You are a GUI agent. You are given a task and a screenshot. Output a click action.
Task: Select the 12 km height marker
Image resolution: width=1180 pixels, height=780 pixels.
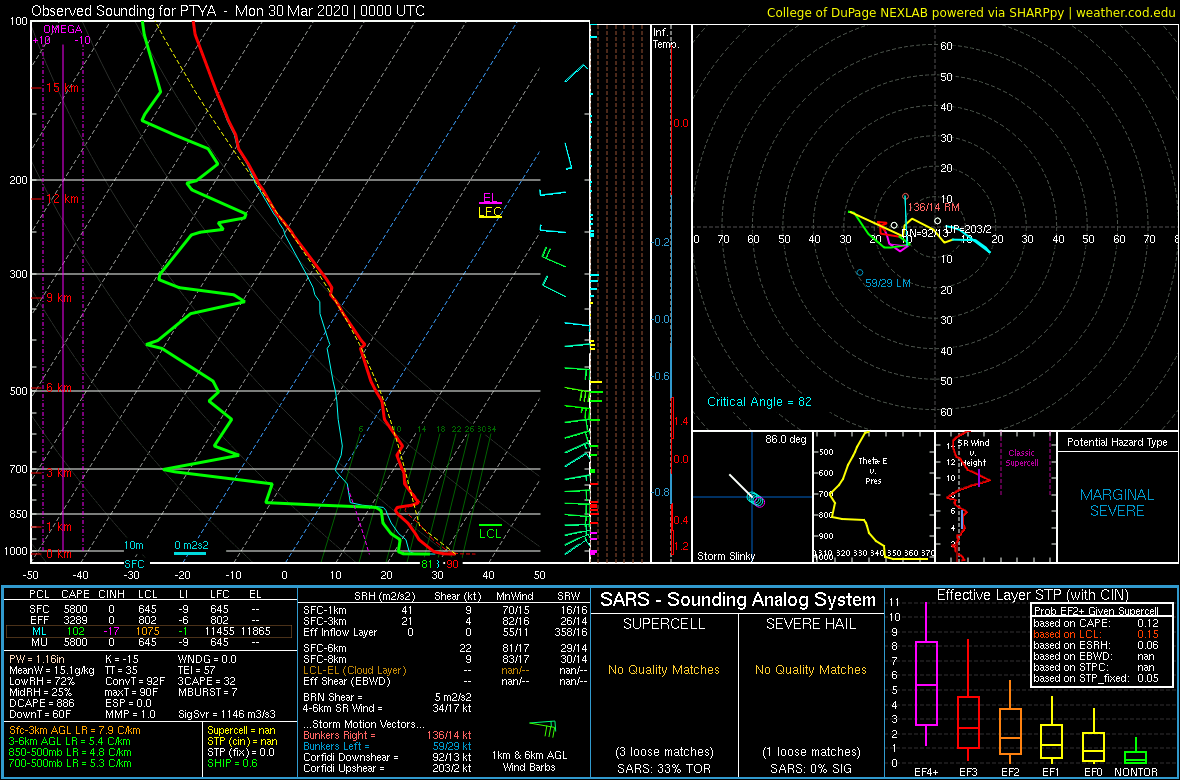pos(56,199)
